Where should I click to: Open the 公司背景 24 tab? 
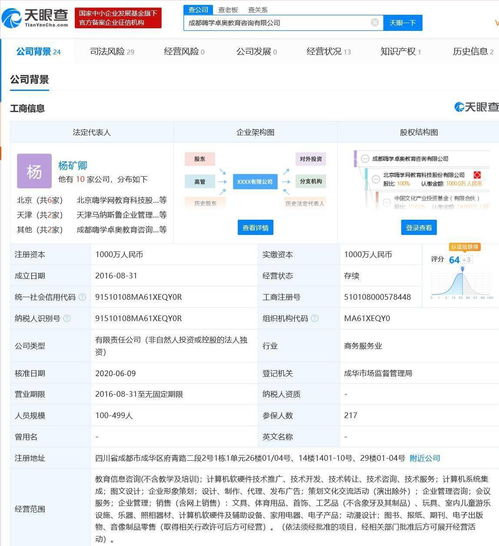click(x=38, y=52)
